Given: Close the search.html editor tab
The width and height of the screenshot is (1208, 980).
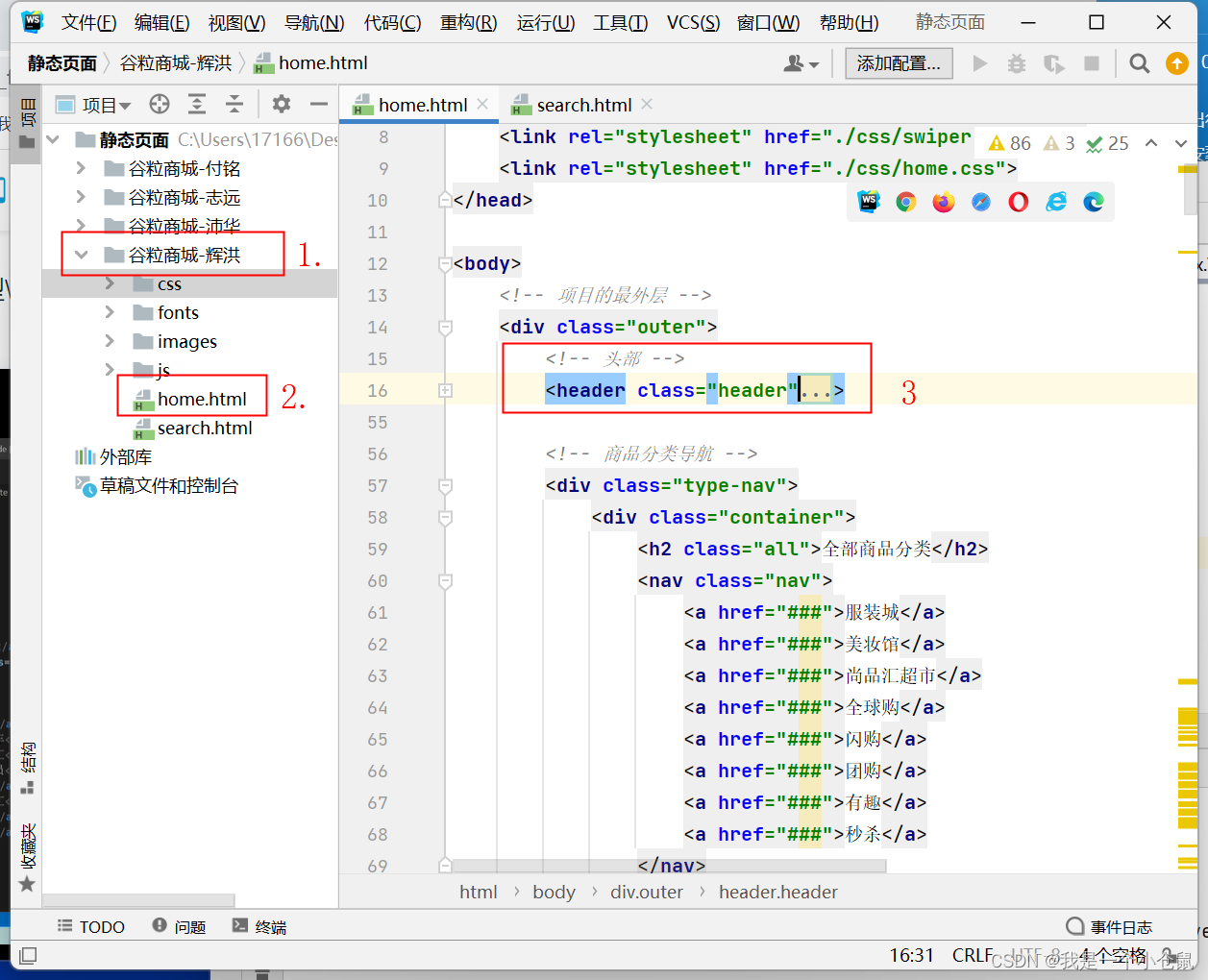Looking at the screenshot, I should pos(647,104).
